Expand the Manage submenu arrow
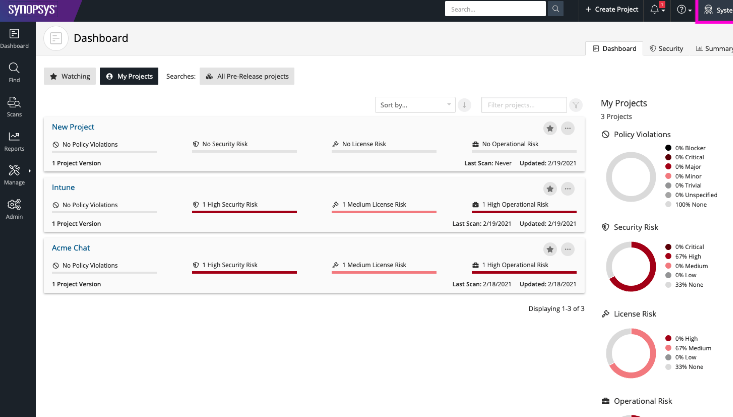The image size is (733, 417). coord(29,170)
